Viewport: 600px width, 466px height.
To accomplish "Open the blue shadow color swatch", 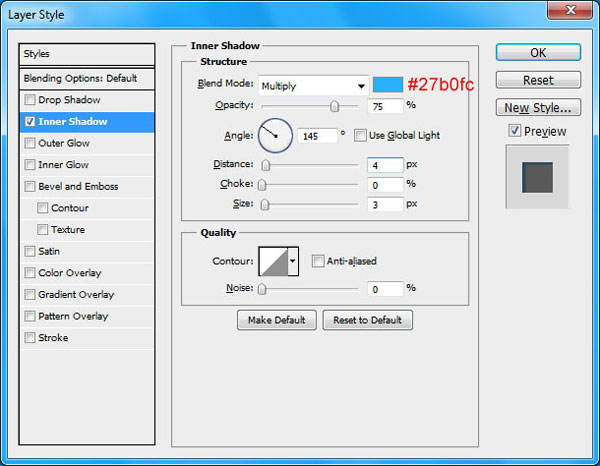I will tap(388, 85).
